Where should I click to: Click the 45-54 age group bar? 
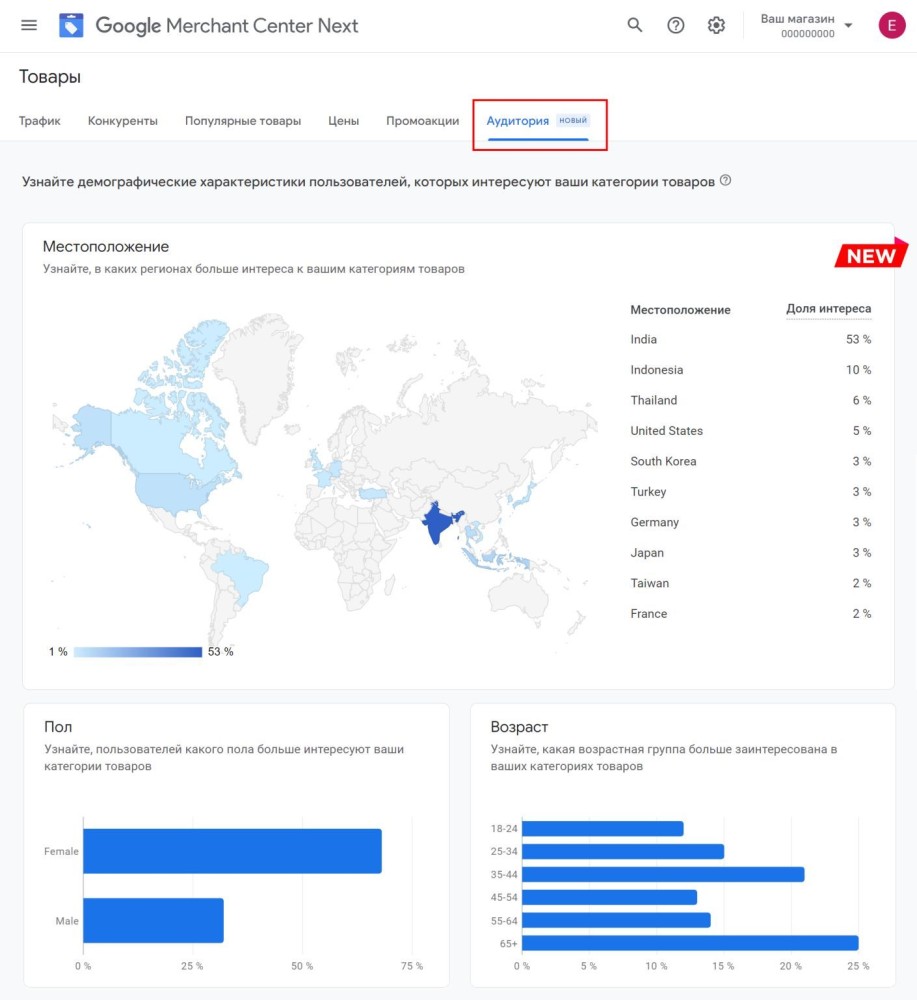coord(610,897)
